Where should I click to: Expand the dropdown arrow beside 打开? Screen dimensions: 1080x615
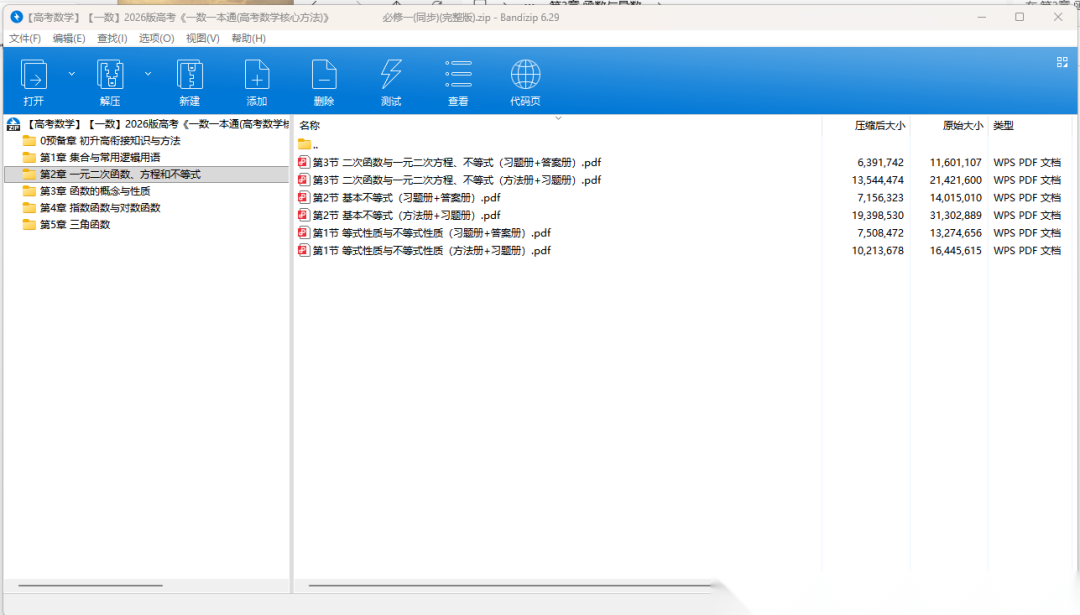point(71,73)
